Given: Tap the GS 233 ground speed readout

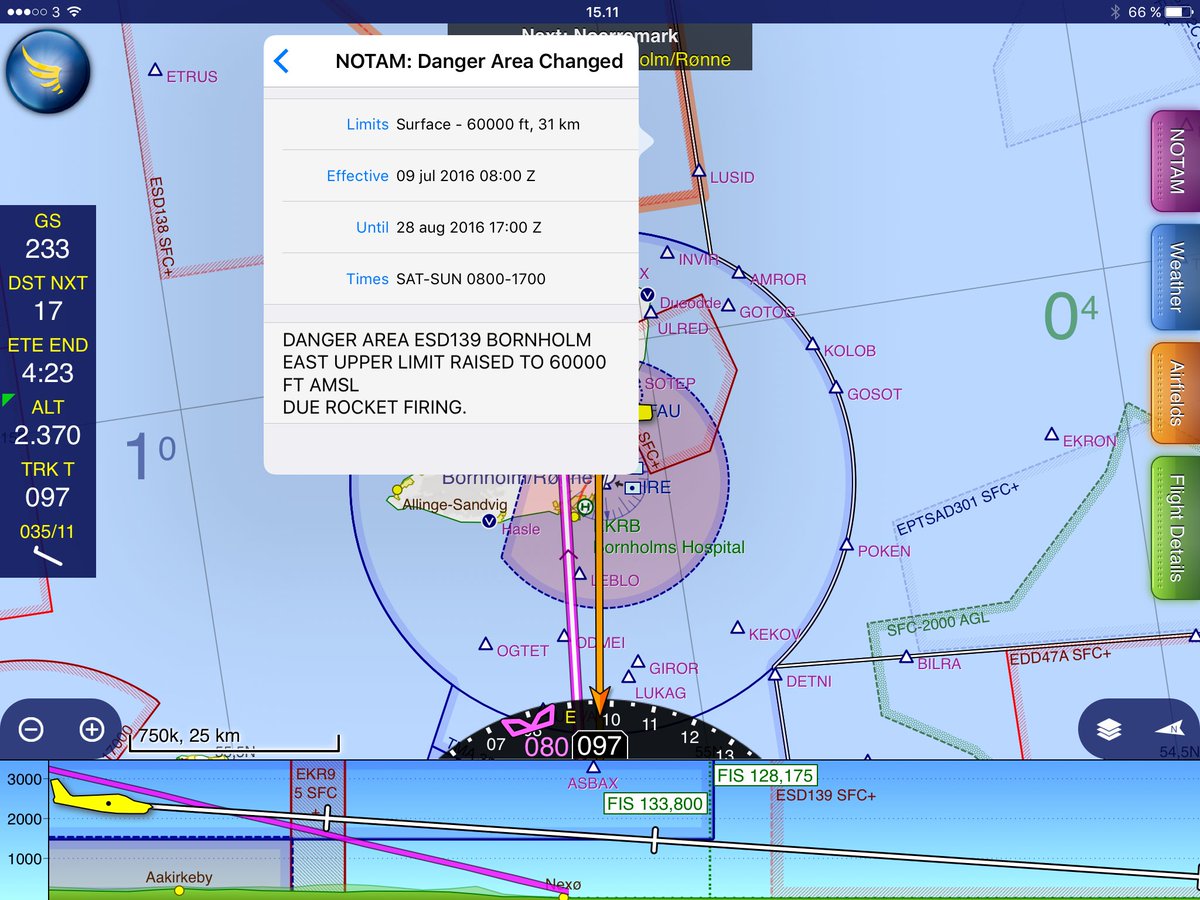Looking at the screenshot, I should 48,236.
